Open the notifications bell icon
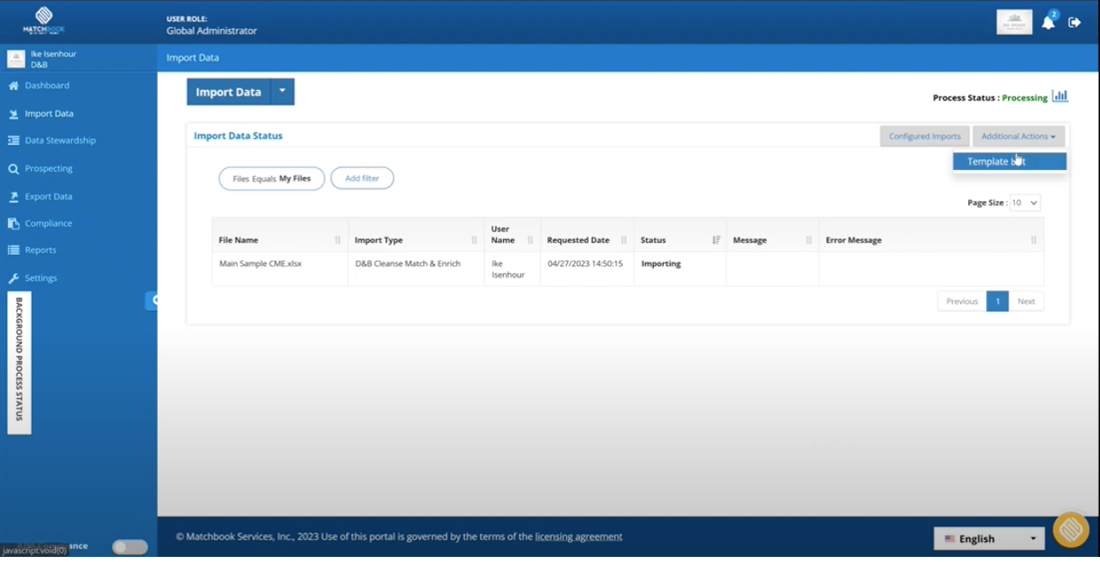This screenshot has width=1100, height=562. pos(1048,22)
